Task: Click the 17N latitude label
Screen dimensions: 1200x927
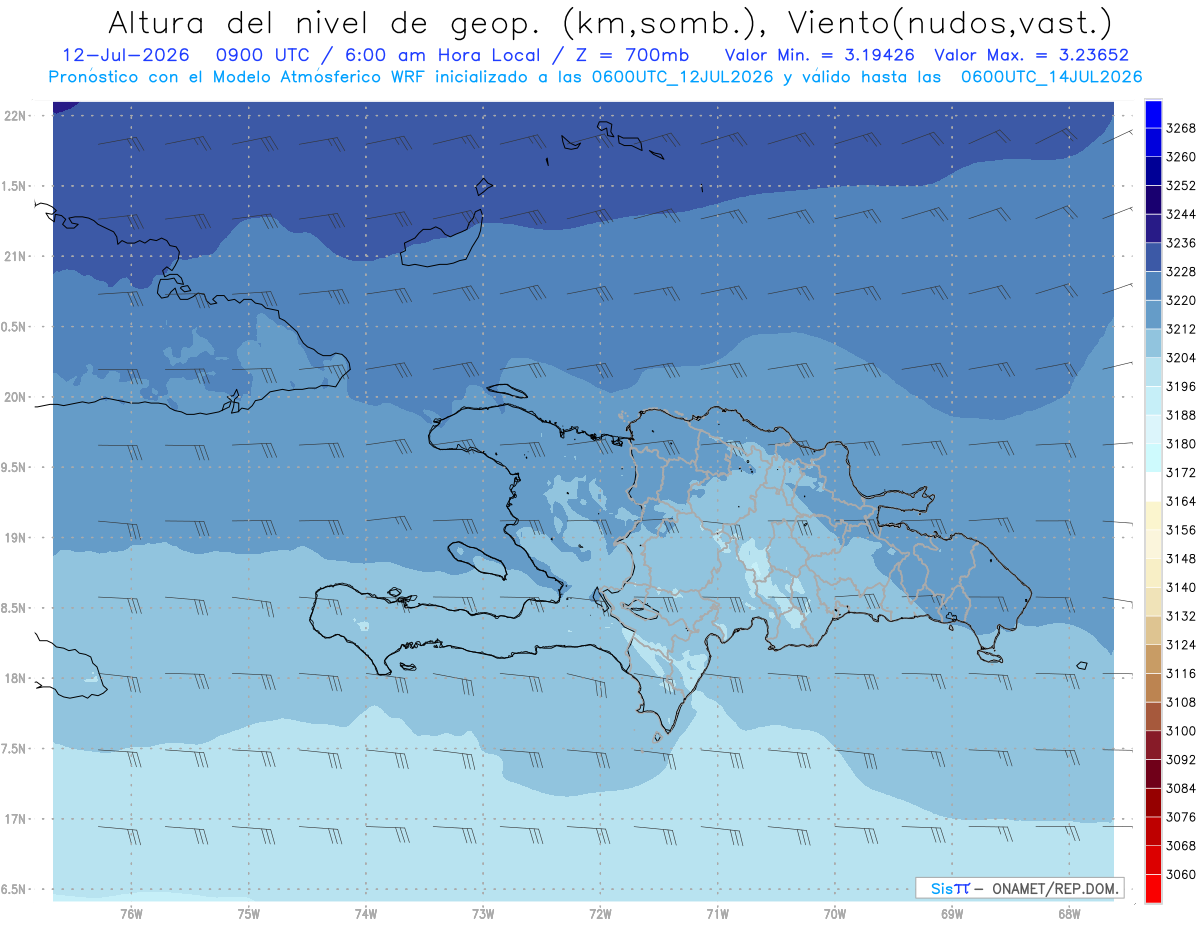Action: coord(15,819)
